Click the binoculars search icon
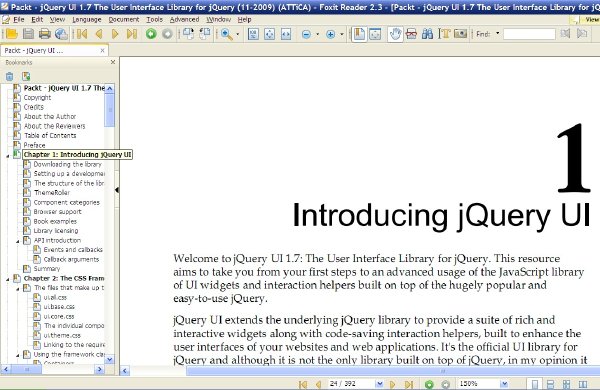Image resolution: width=600 pixels, height=390 pixels. [x=427, y=34]
